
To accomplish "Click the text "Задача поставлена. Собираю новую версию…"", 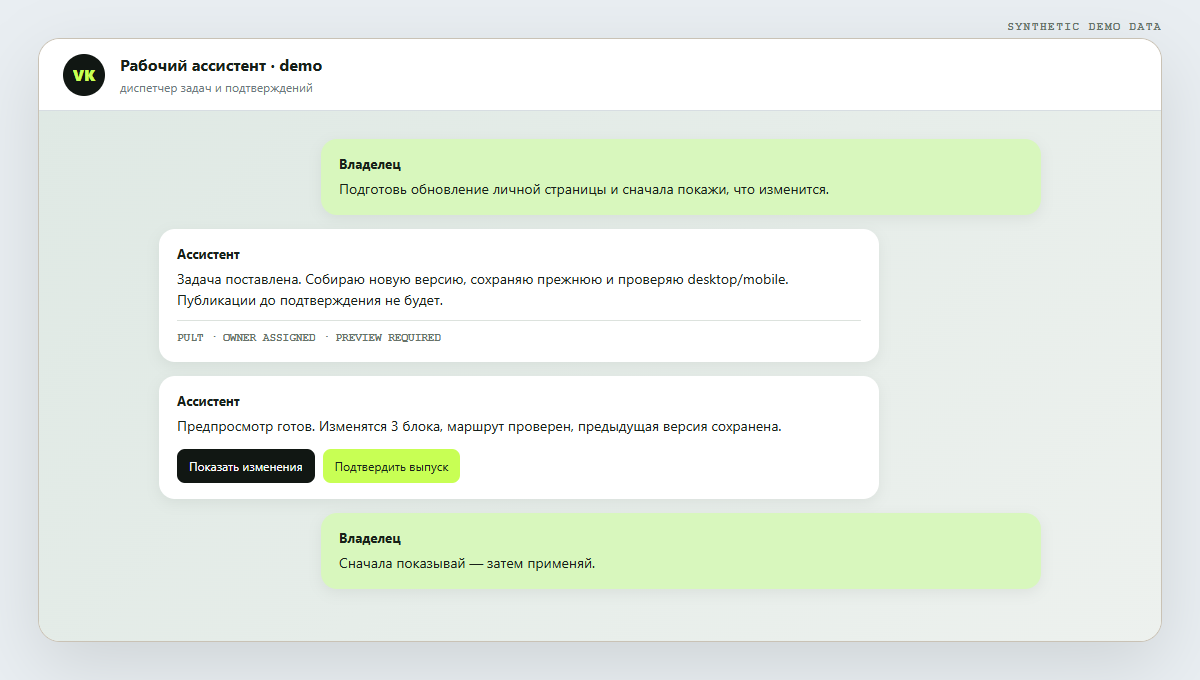I will point(483,279).
